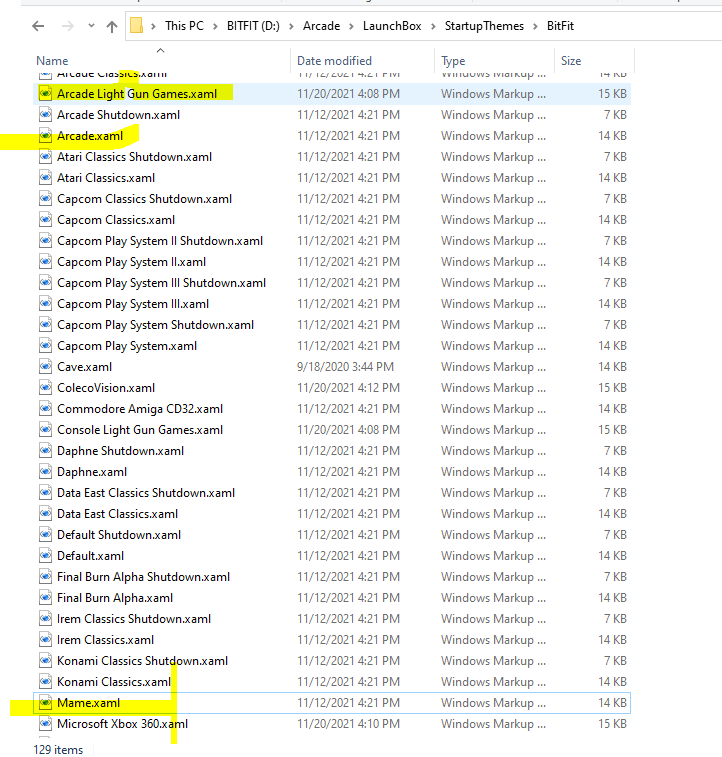
Task: Select file name Default Shutdown.xaml
Action: [x=119, y=535]
